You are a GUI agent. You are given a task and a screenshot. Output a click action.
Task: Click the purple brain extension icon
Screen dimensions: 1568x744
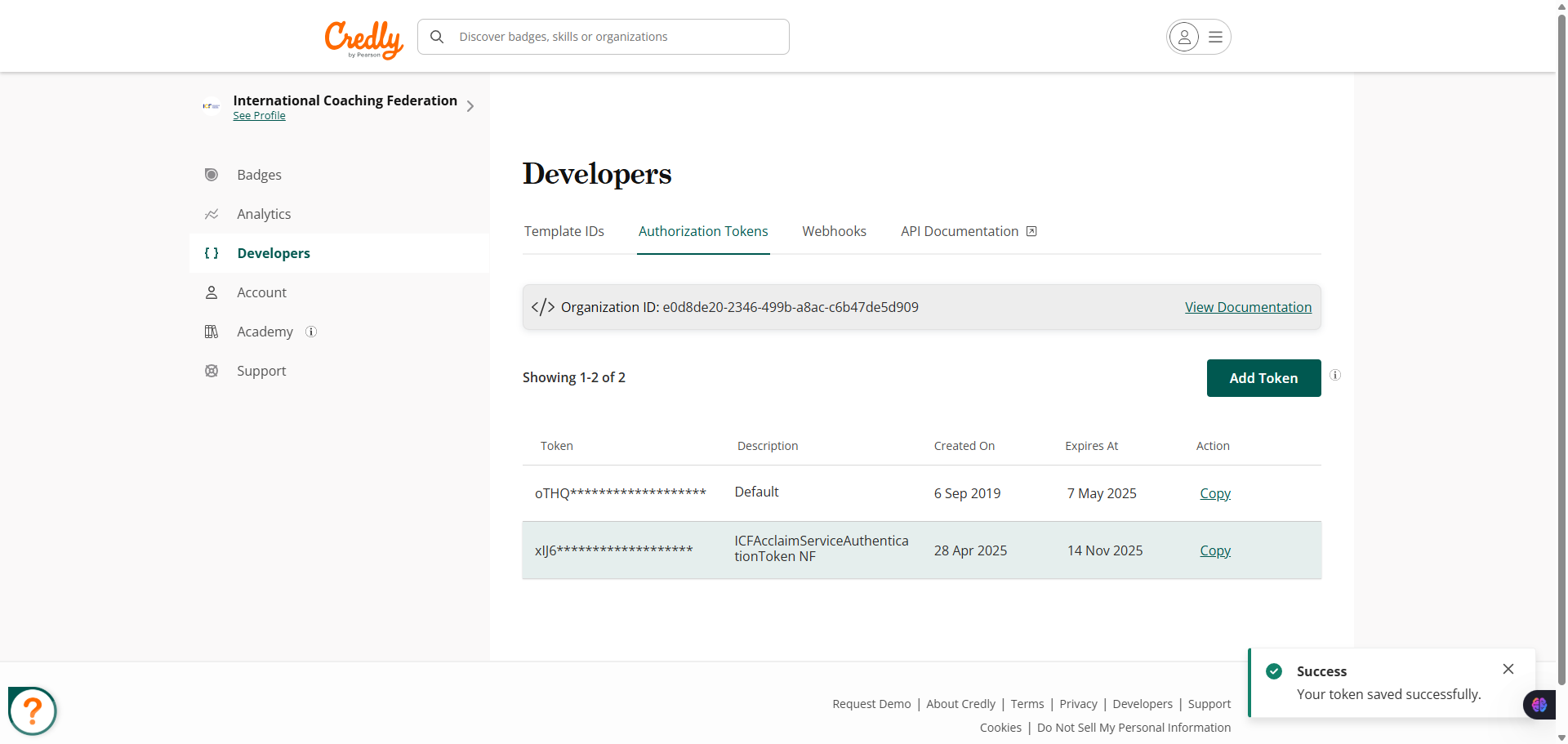tap(1539, 704)
